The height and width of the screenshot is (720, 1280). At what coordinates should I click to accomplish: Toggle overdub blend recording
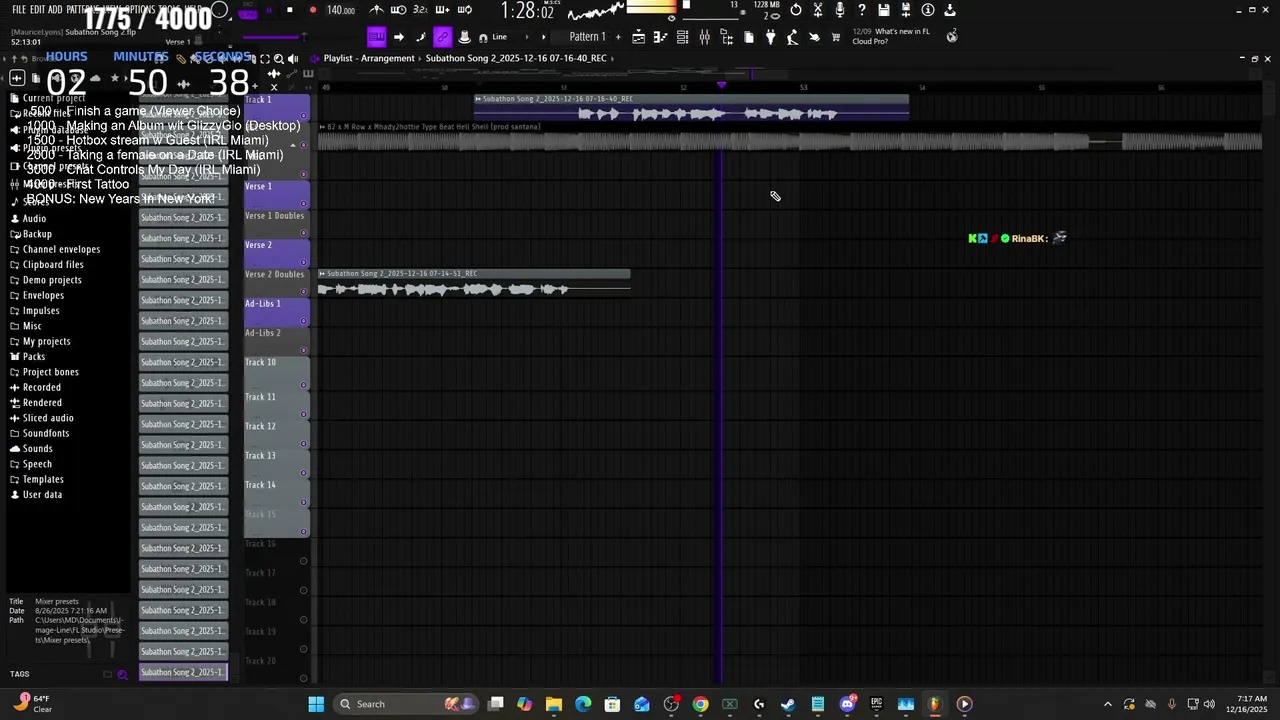point(442,10)
